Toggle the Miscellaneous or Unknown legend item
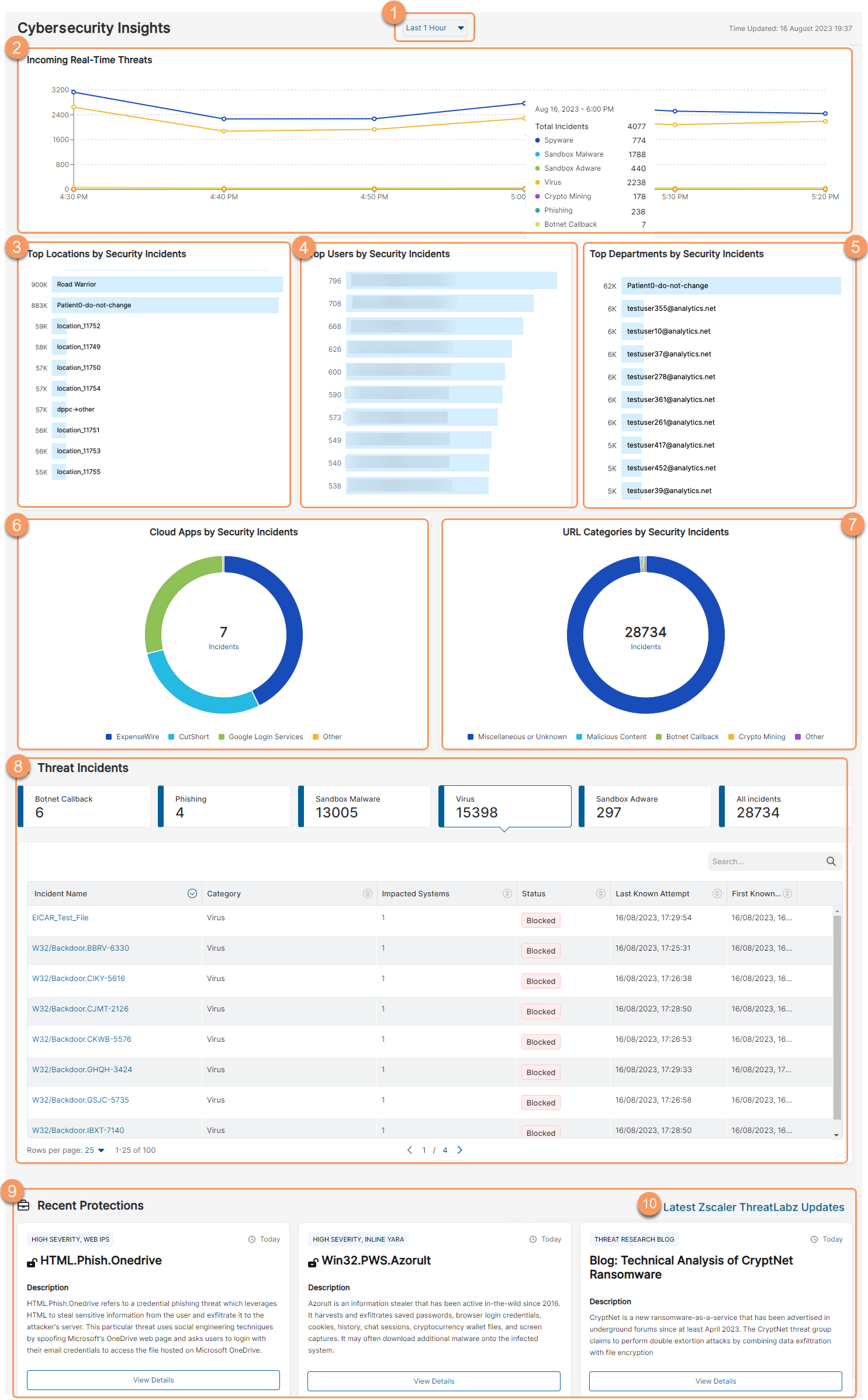868x1400 pixels. coord(517,737)
